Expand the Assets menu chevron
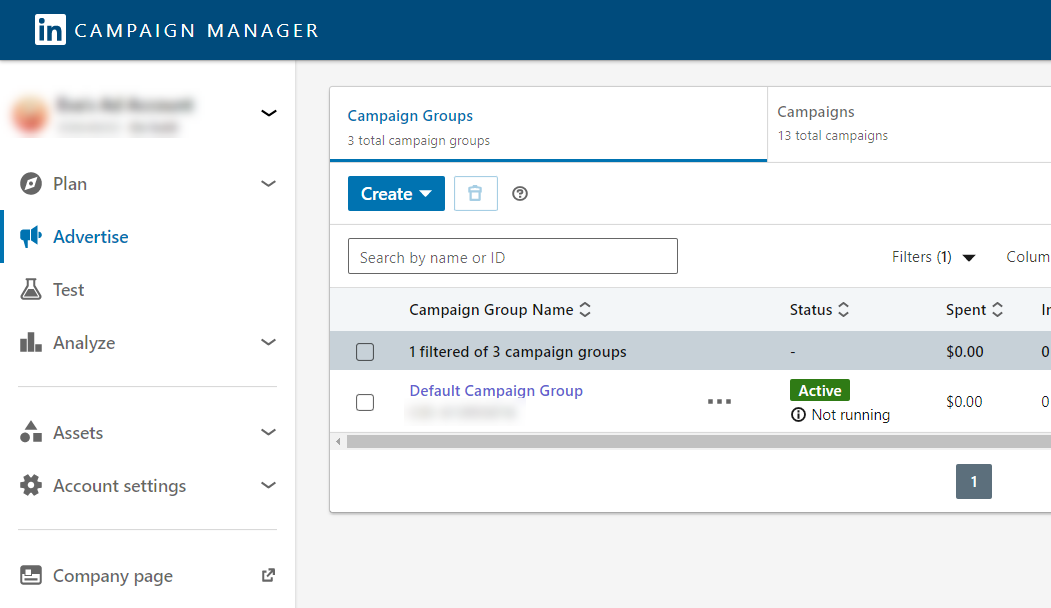1051x608 pixels. (x=269, y=432)
